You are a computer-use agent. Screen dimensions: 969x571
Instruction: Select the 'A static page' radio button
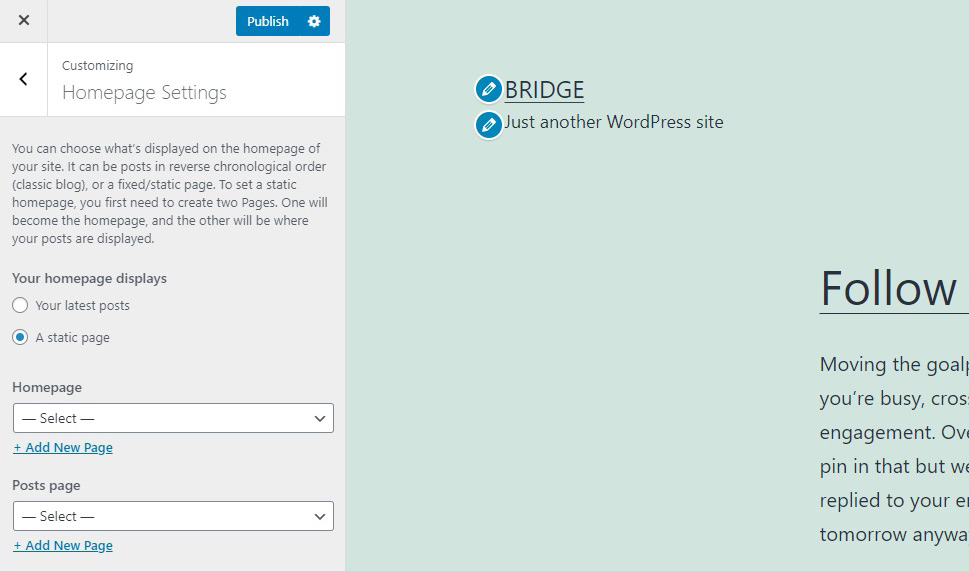[x=20, y=337]
